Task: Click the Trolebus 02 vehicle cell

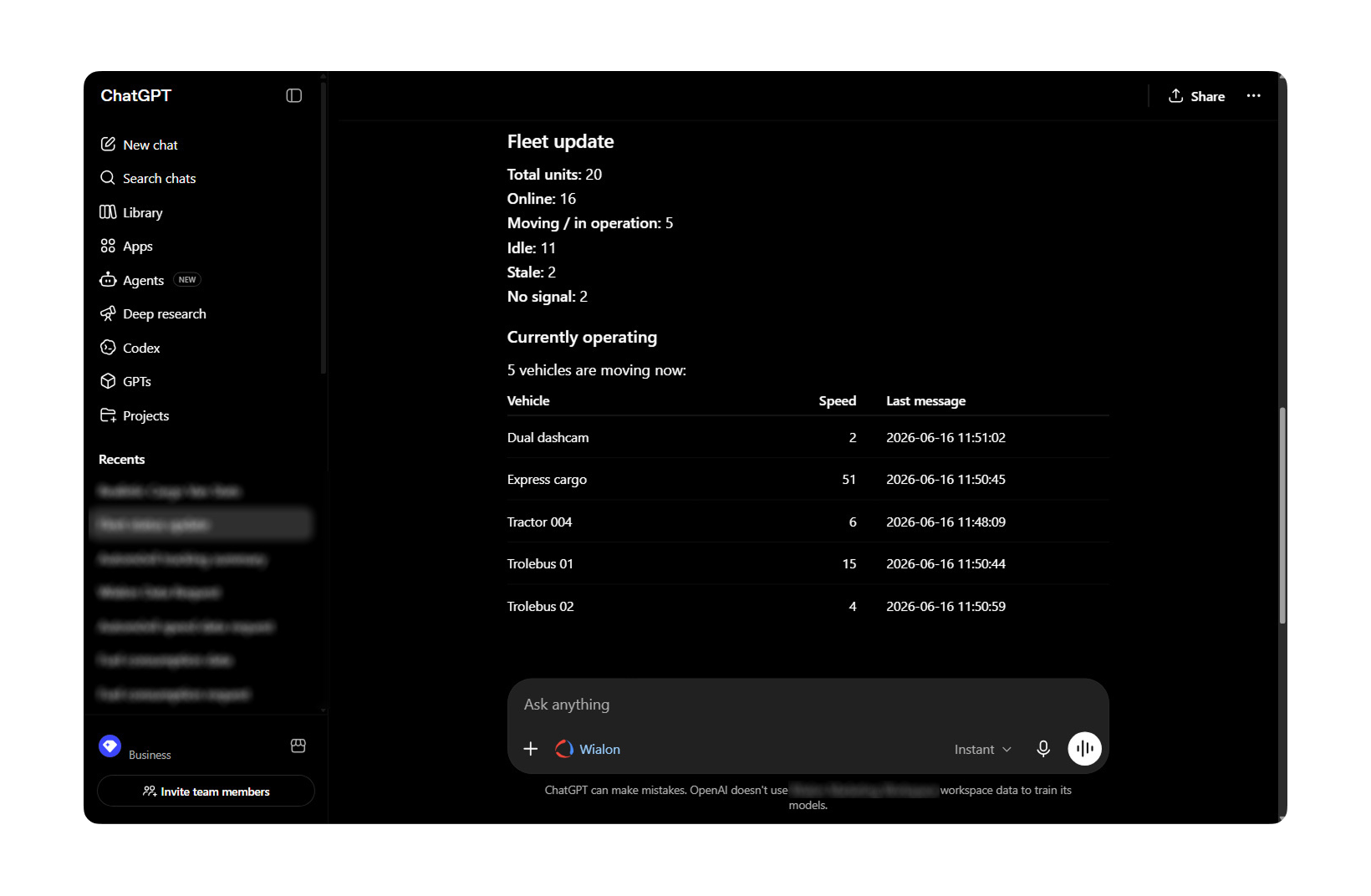Action: [540, 606]
